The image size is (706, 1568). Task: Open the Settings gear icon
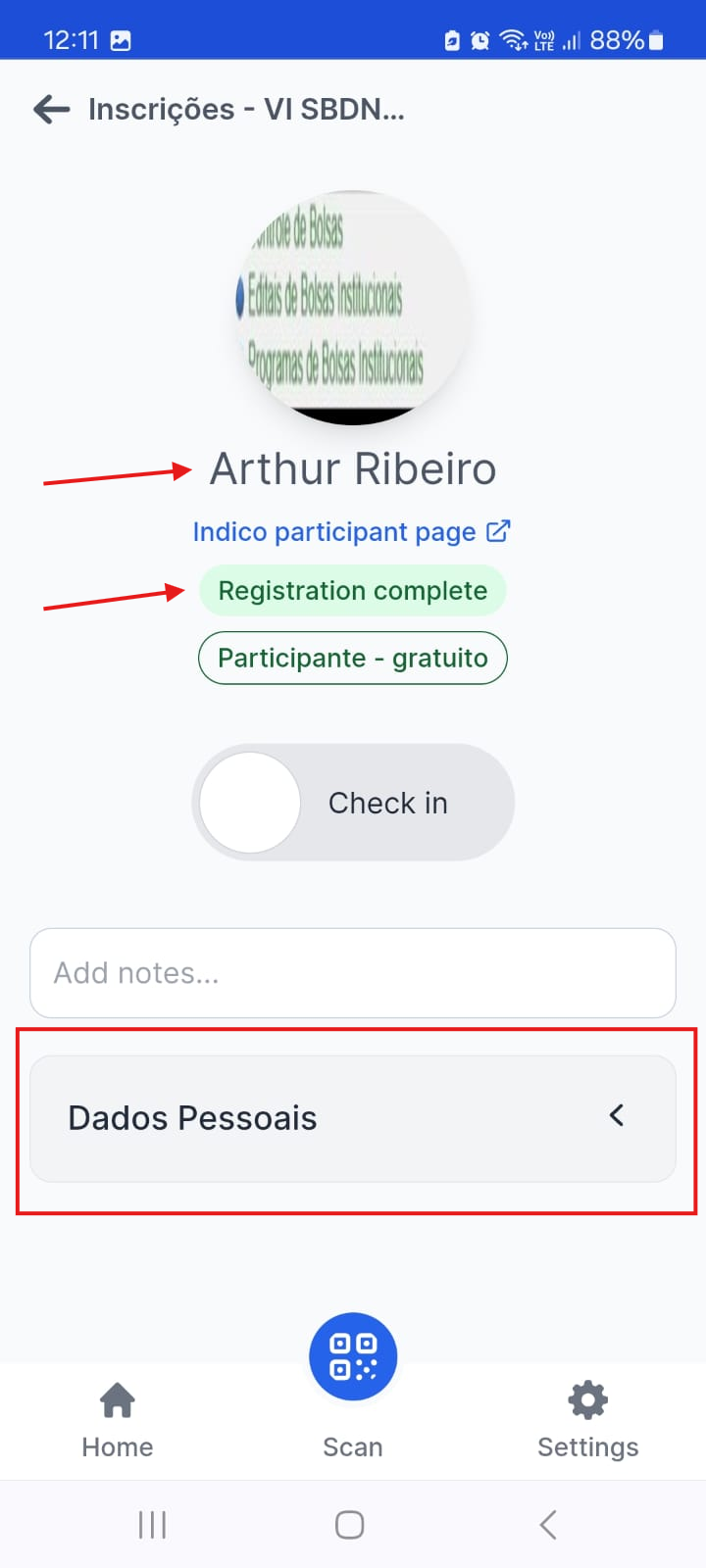coord(588,1400)
